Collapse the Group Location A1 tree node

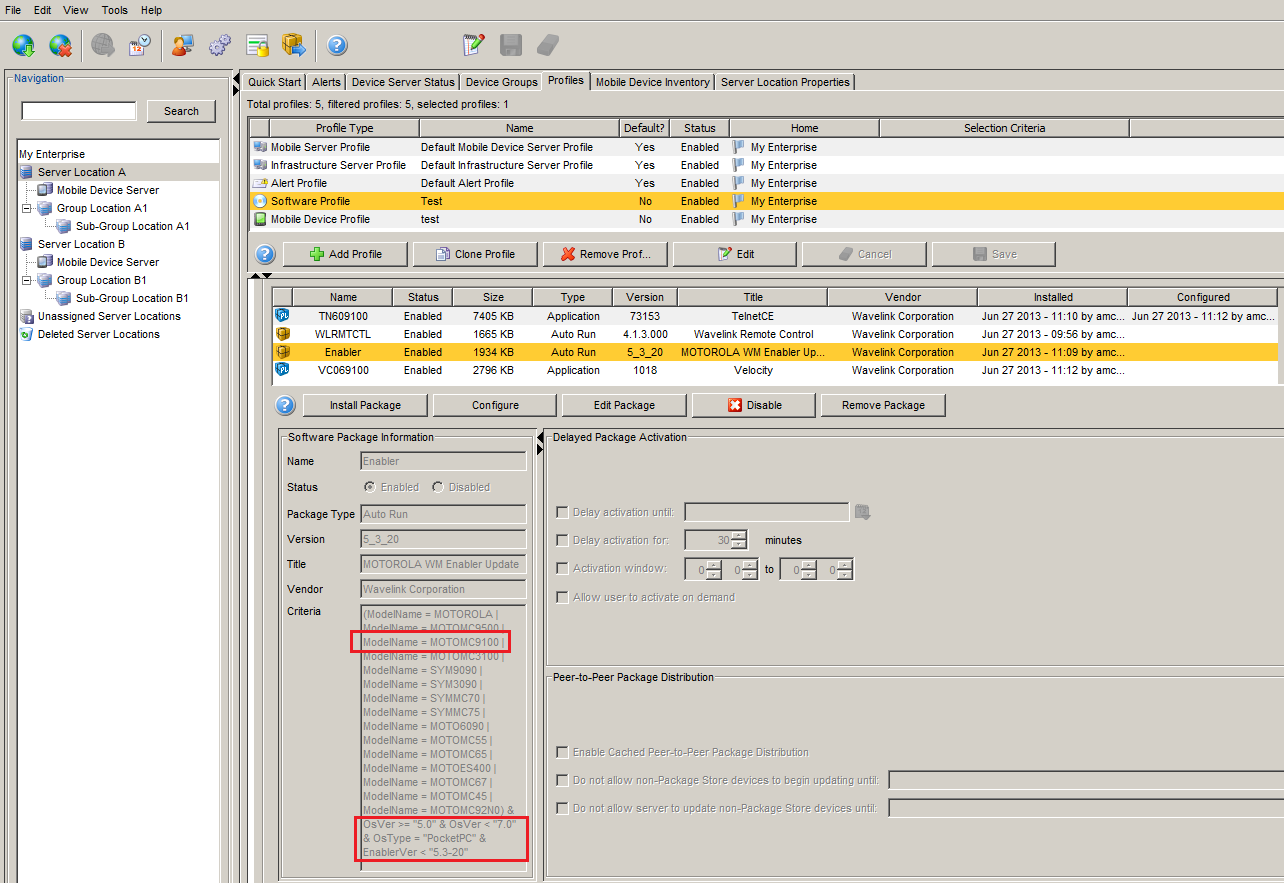[26, 208]
